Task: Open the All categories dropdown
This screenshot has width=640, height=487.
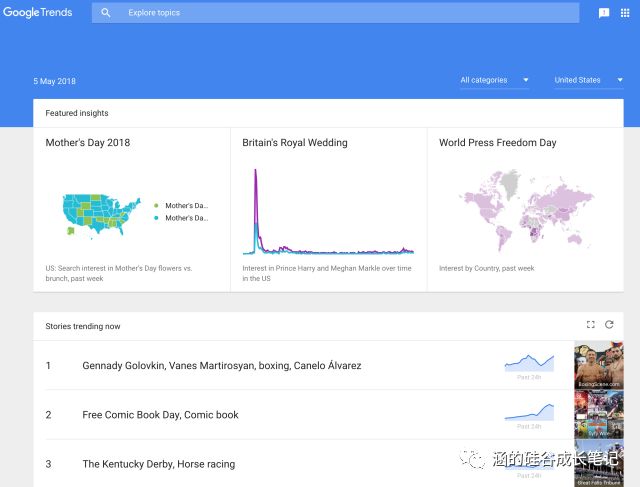Action: click(x=494, y=80)
